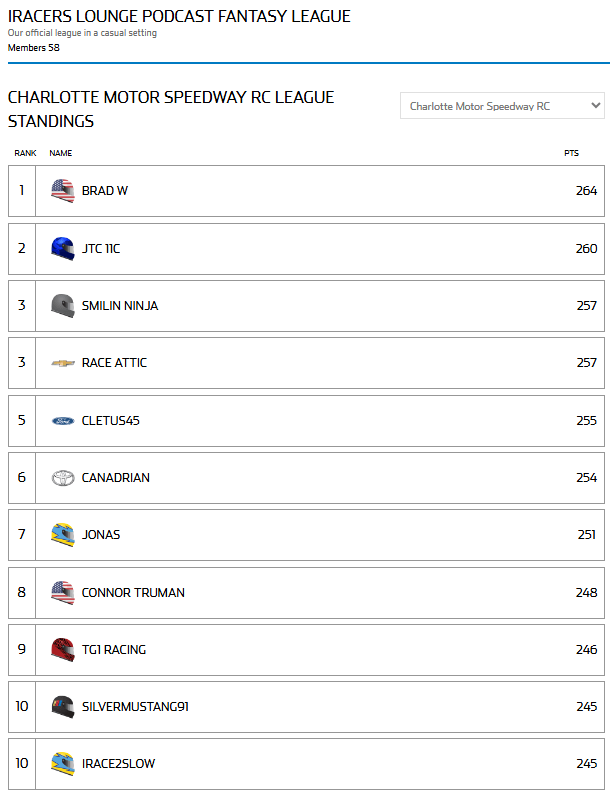Click Brad W's American flag helmet icon
Screen dimensions: 610x790
63,191
